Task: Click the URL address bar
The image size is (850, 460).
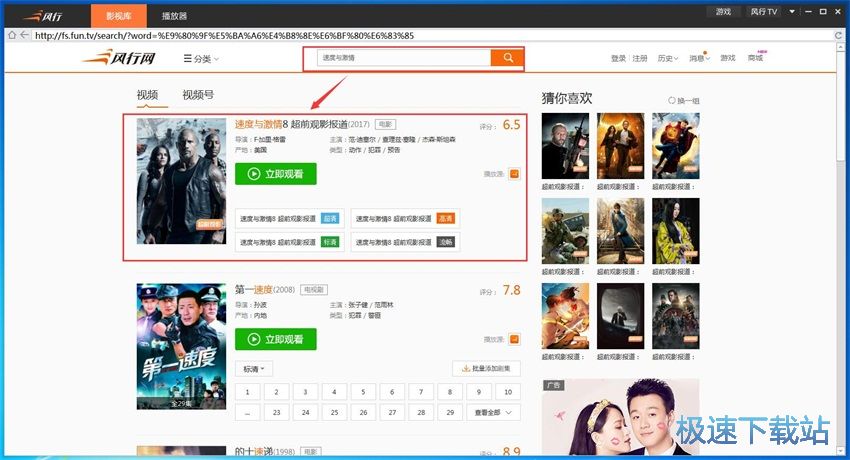Action: 433,35
